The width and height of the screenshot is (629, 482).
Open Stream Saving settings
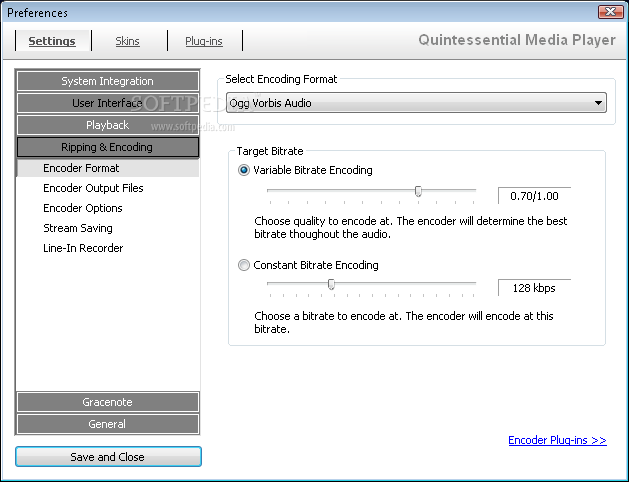[x=78, y=228]
